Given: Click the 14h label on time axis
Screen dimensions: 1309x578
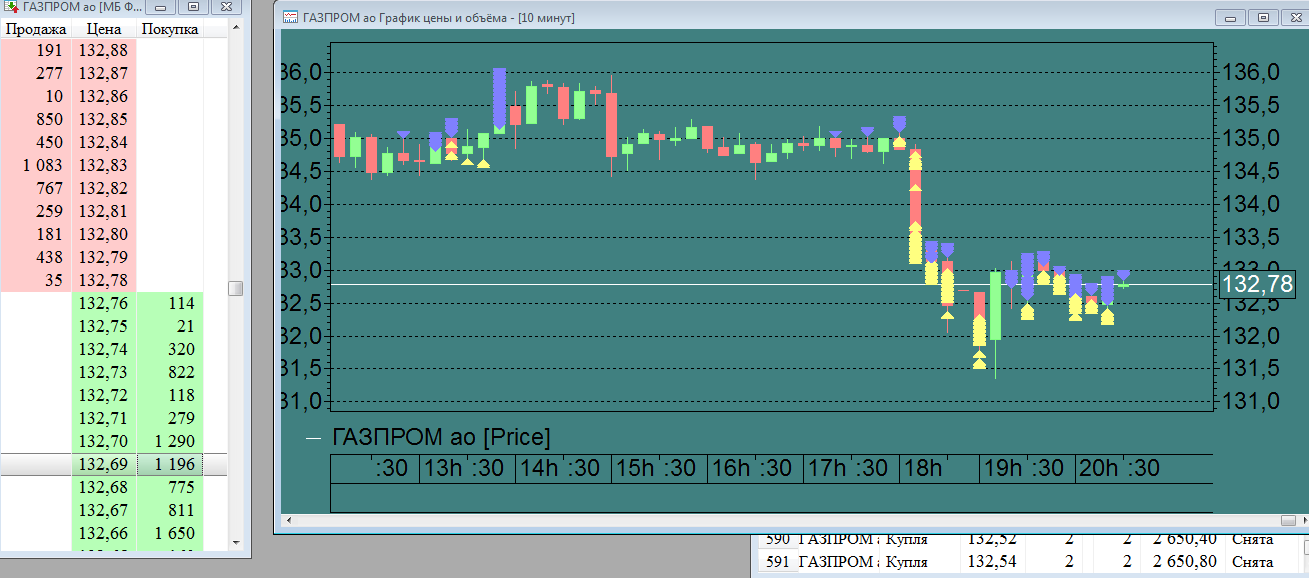Looking at the screenshot, I should tap(539, 468).
